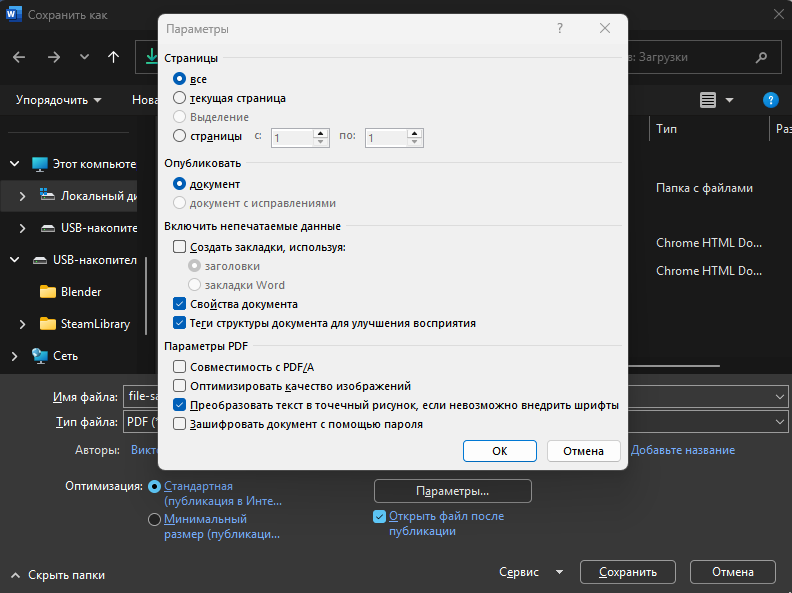Open the 'Тип файла' dropdown arrow
The width and height of the screenshot is (792, 593).
(x=780, y=421)
